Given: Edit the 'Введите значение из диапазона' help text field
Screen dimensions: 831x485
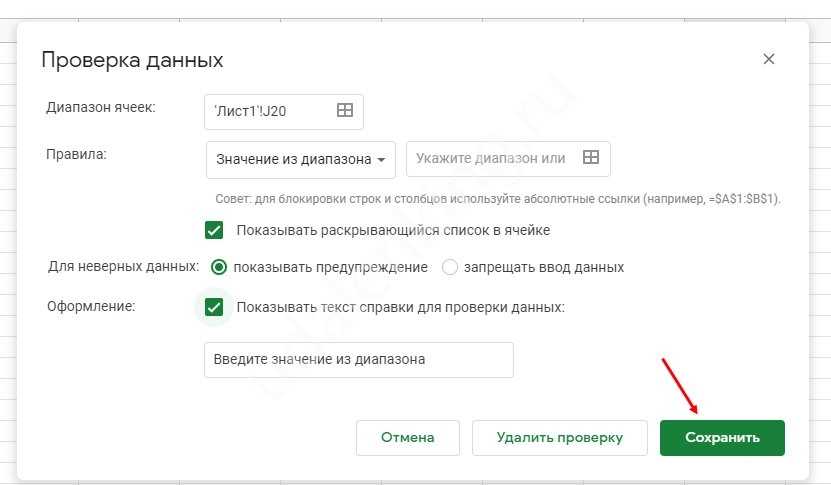Looking at the screenshot, I should pos(358,360).
